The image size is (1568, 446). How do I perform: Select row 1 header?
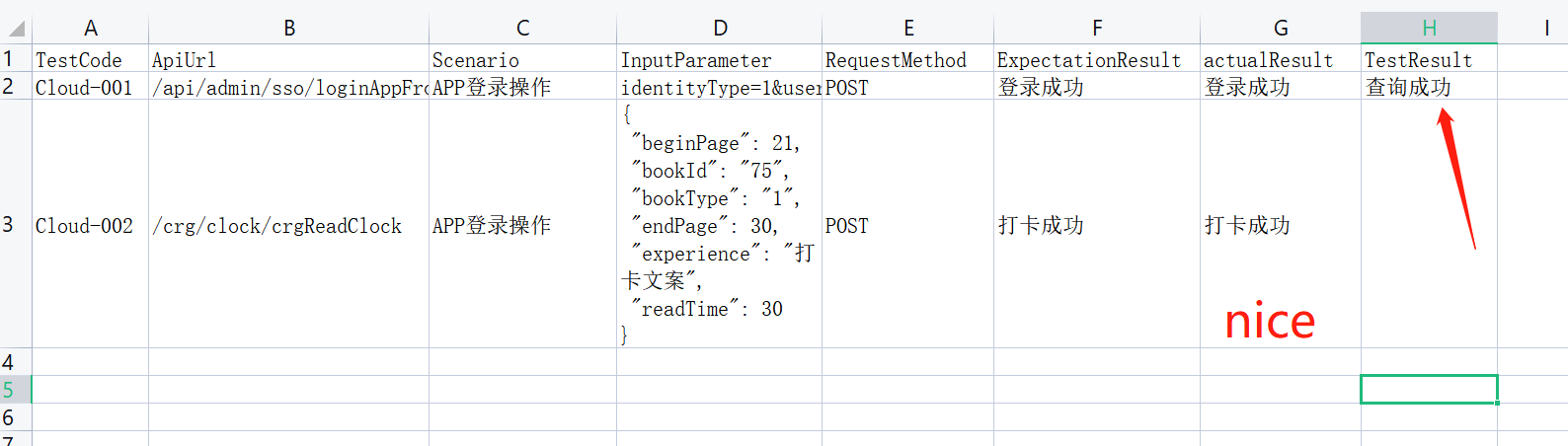(x=16, y=58)
